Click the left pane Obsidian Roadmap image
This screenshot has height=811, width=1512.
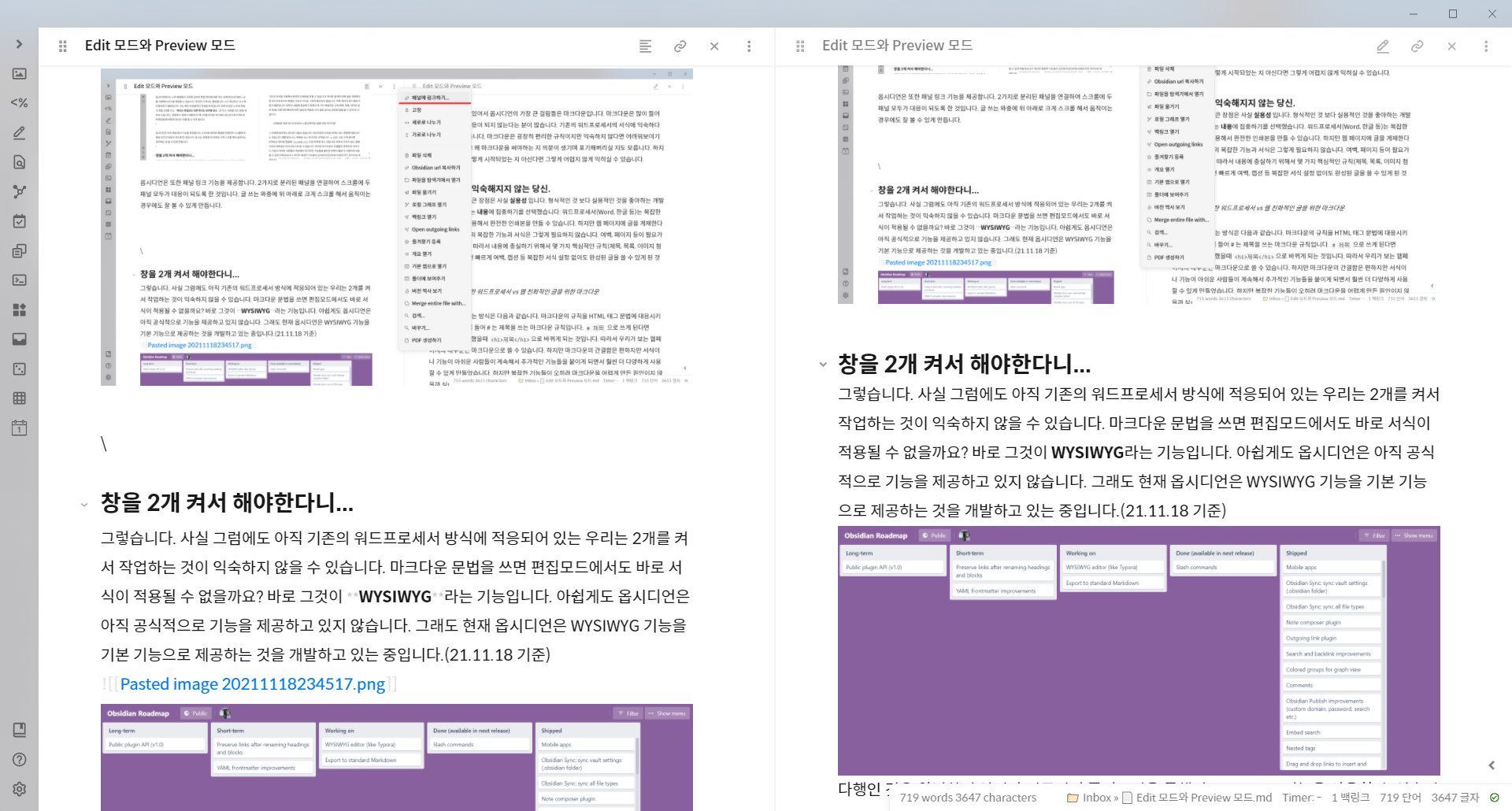pos(397,757)
